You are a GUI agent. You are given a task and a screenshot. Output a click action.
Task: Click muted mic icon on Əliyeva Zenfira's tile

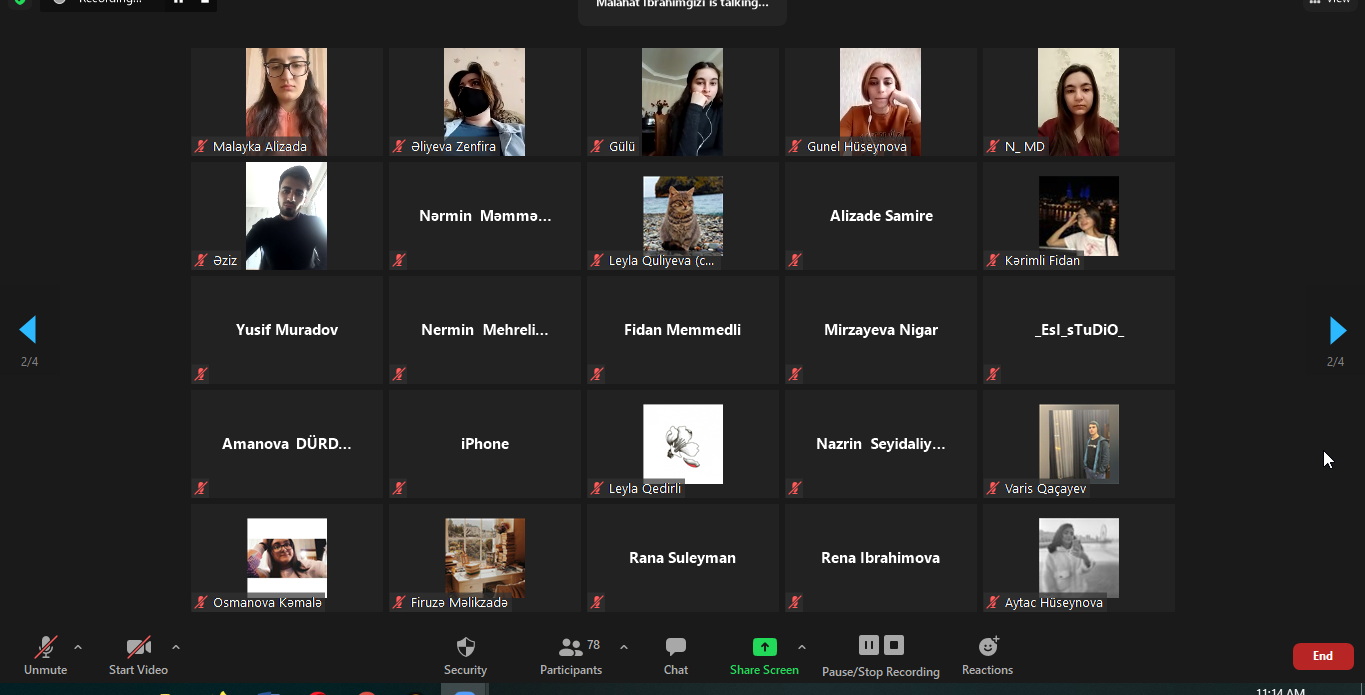click(399, 146)
